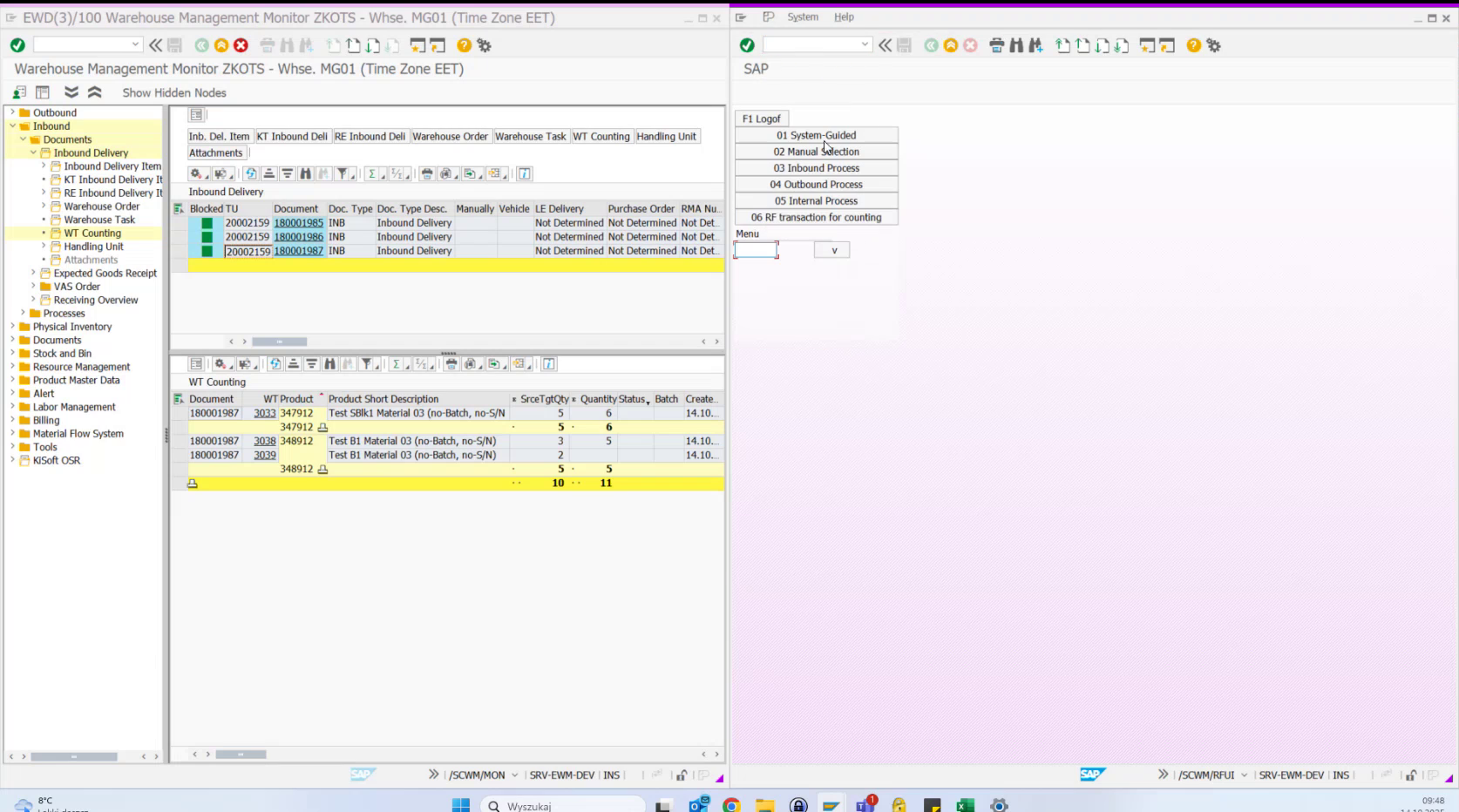This screenshot has width=1459, height=812.
Task: Collapse all nodes with the double-chevron up
Action: tap(94, 91)
